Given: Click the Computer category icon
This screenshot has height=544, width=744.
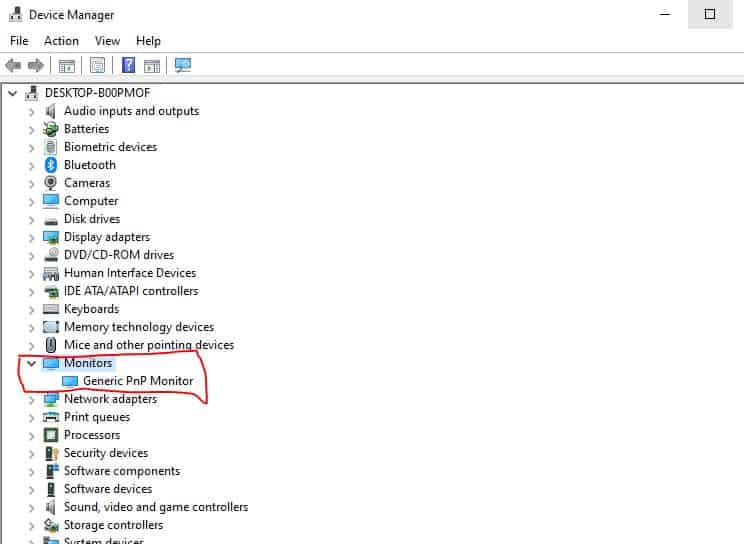Looking at the screenshot, I should [51, 201].
